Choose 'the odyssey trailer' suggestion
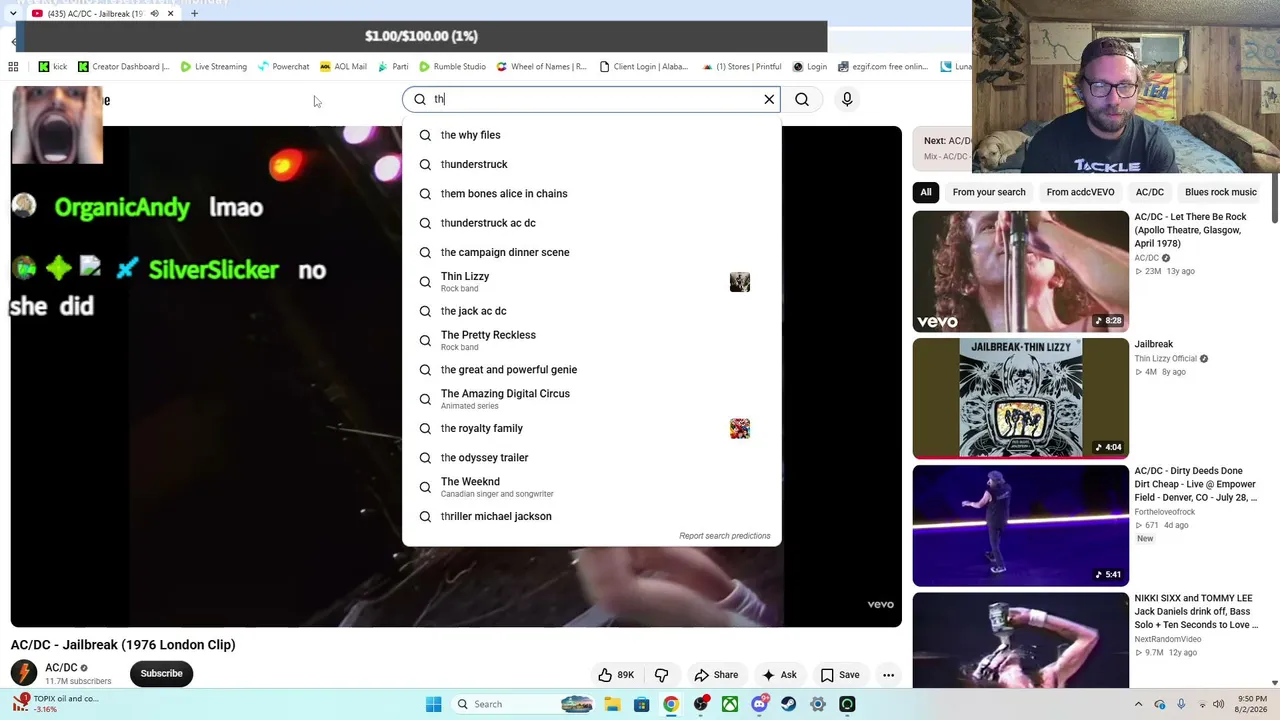Screen dimensions: 1280x720 click(x=591, y=458)
